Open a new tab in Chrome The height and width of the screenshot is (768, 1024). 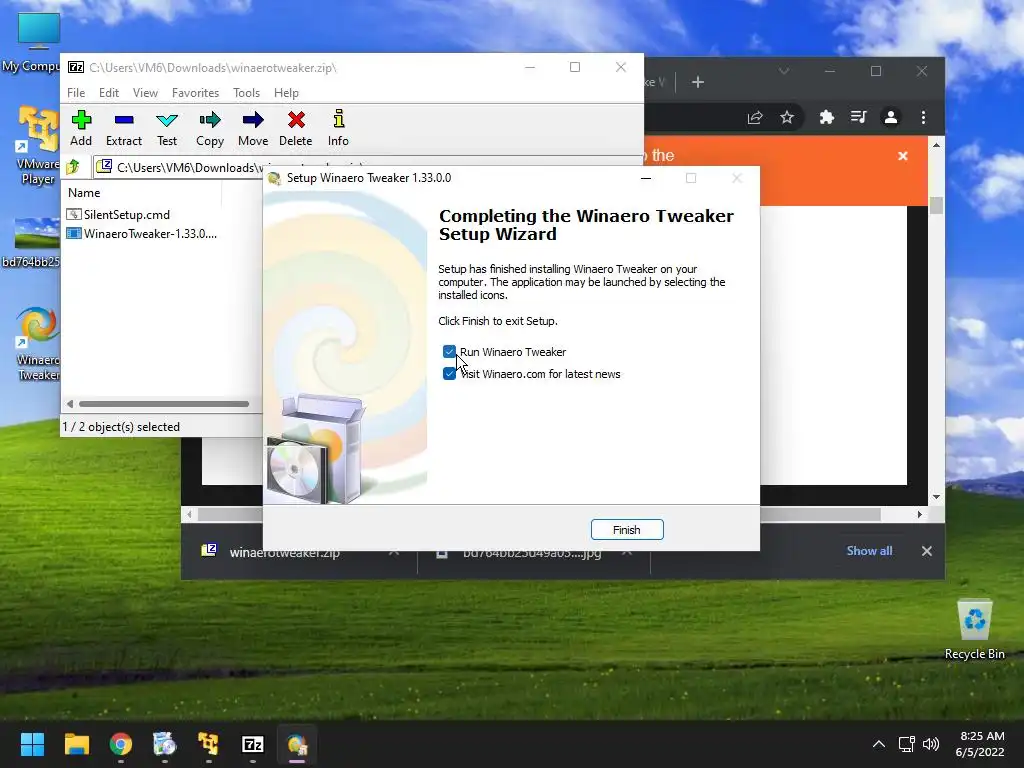[x=697, y=82]
